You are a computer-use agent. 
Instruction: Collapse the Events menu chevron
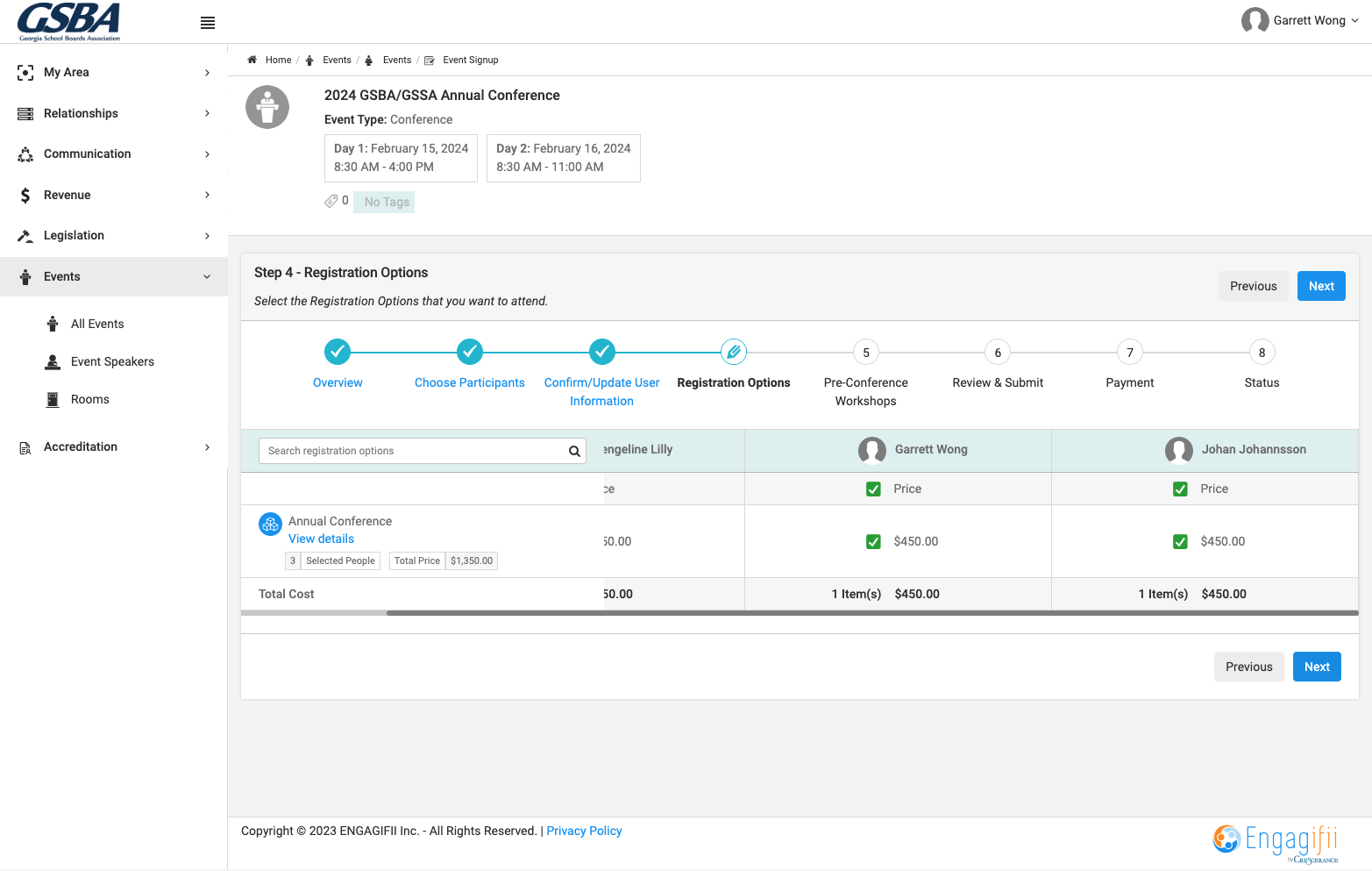point(207,277)
